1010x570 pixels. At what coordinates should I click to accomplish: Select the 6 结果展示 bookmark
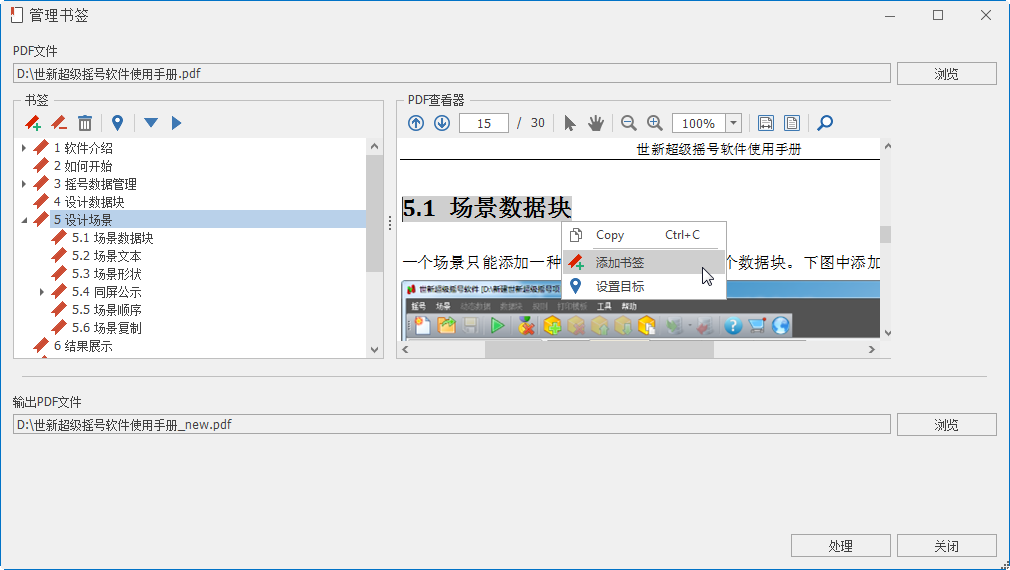tap(83, 347)
